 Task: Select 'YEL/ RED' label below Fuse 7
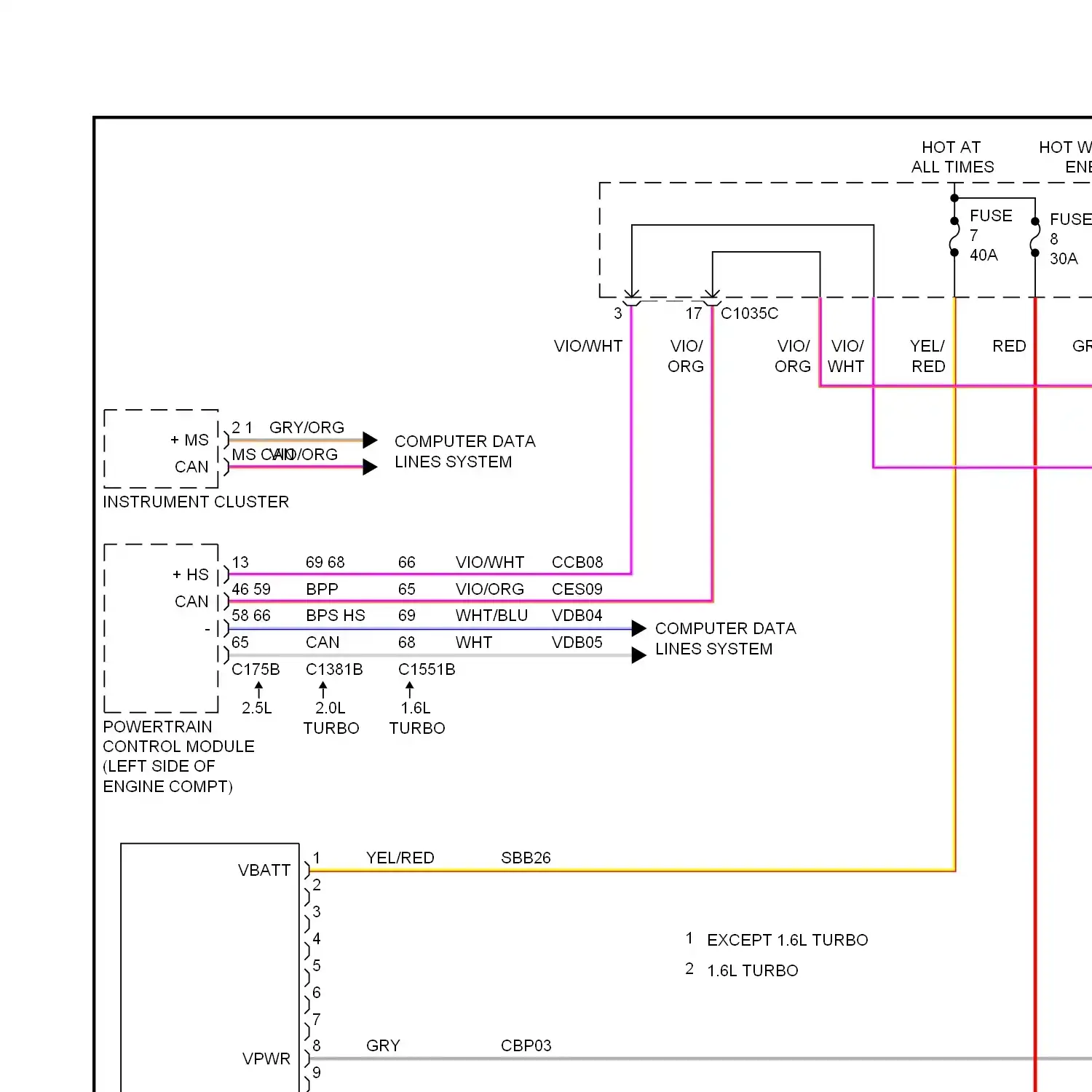coord(927,356)
